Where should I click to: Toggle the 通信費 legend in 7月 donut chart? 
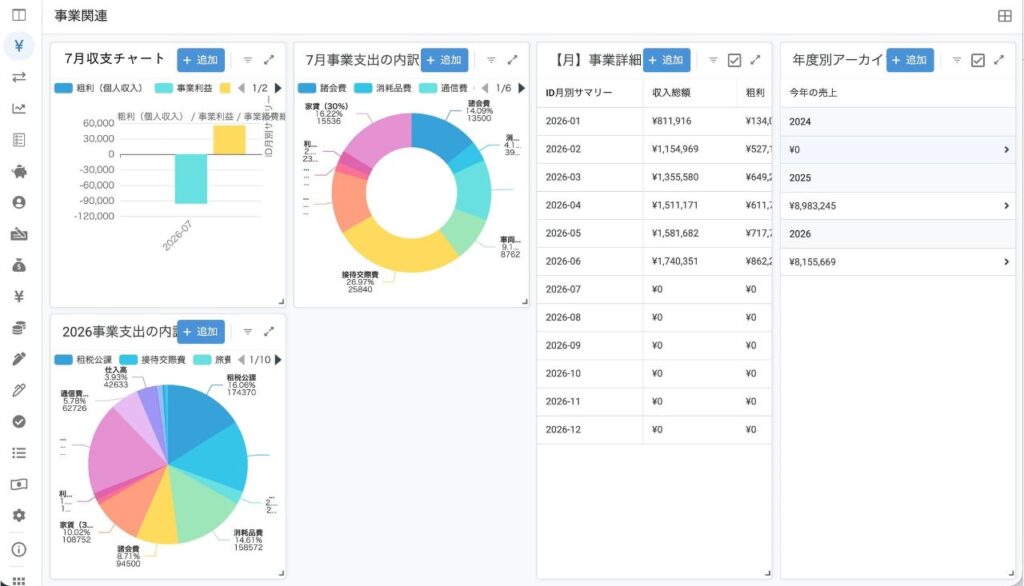pos(444,88)
